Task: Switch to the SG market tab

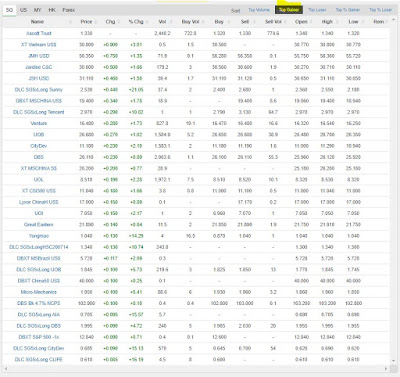Action: click(x=9, y=10)
